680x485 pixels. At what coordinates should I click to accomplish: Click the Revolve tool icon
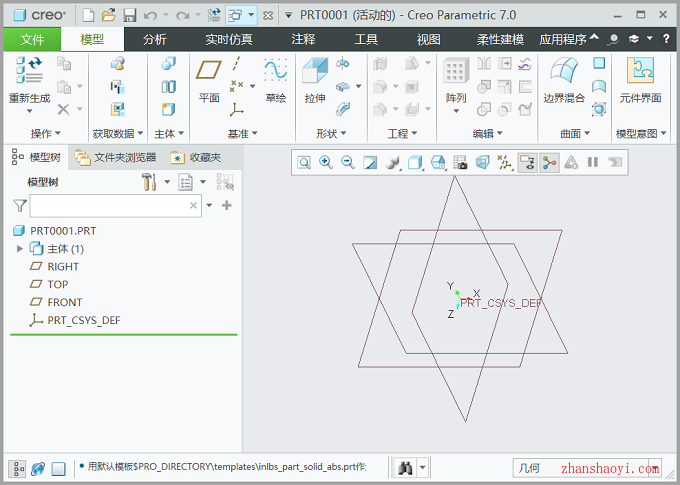(343, 63)
